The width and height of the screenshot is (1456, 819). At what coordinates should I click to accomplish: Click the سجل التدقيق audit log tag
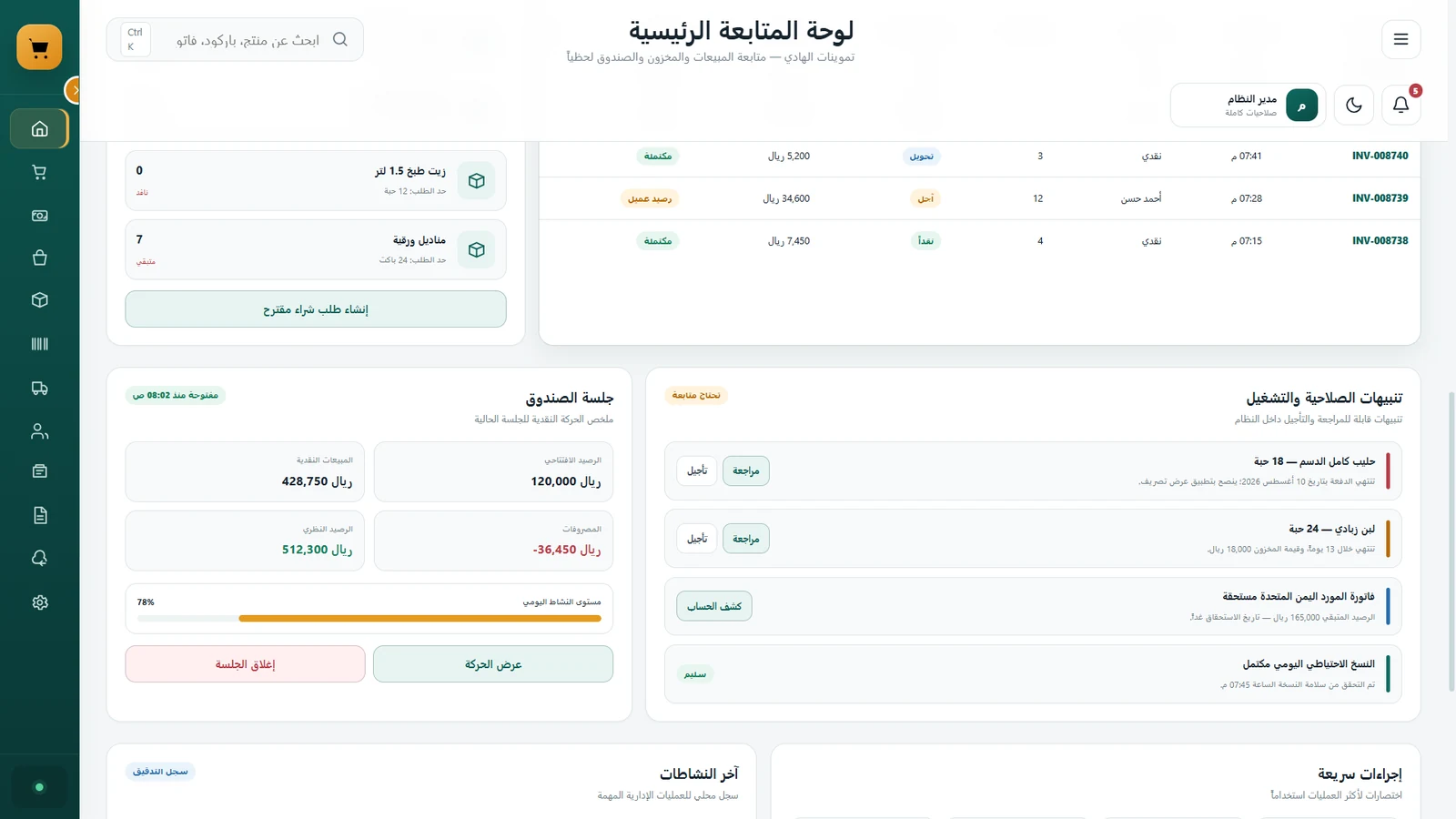(160, 772)
